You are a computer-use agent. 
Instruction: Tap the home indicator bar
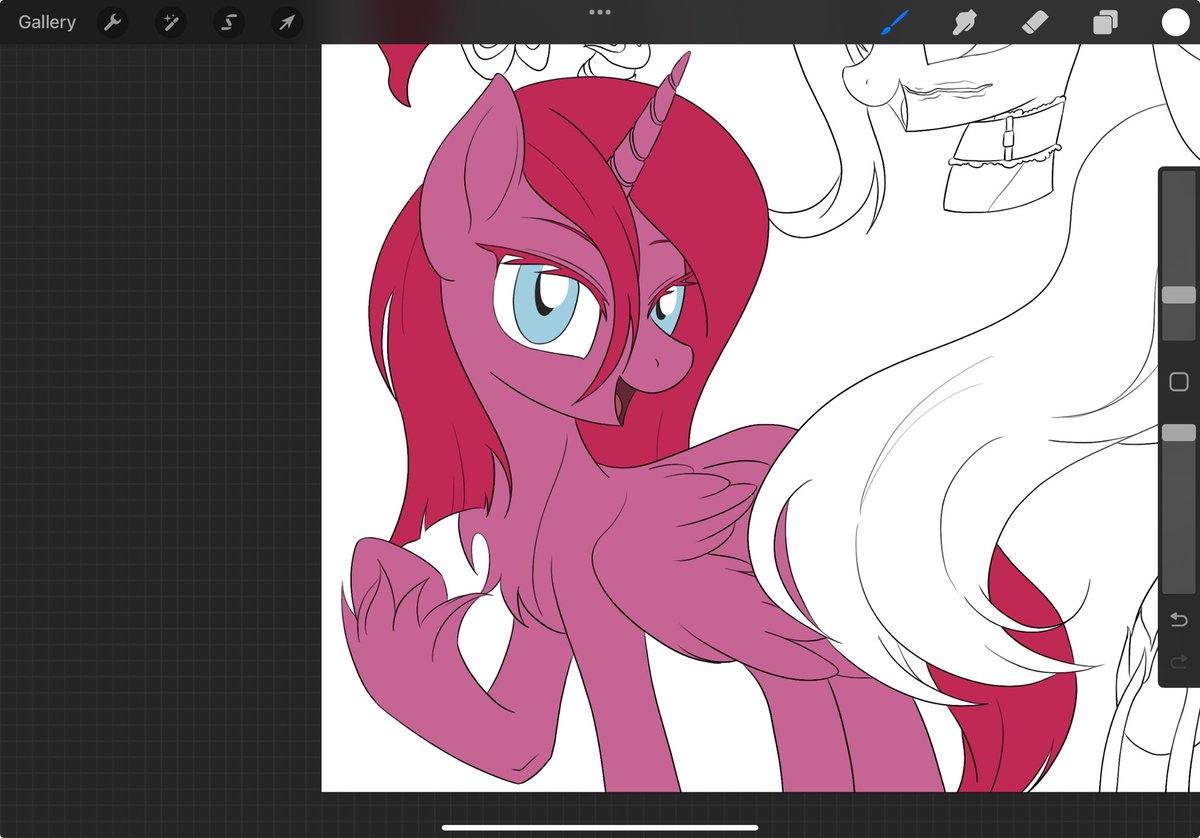pyautogui.click(x=600, y=827)
